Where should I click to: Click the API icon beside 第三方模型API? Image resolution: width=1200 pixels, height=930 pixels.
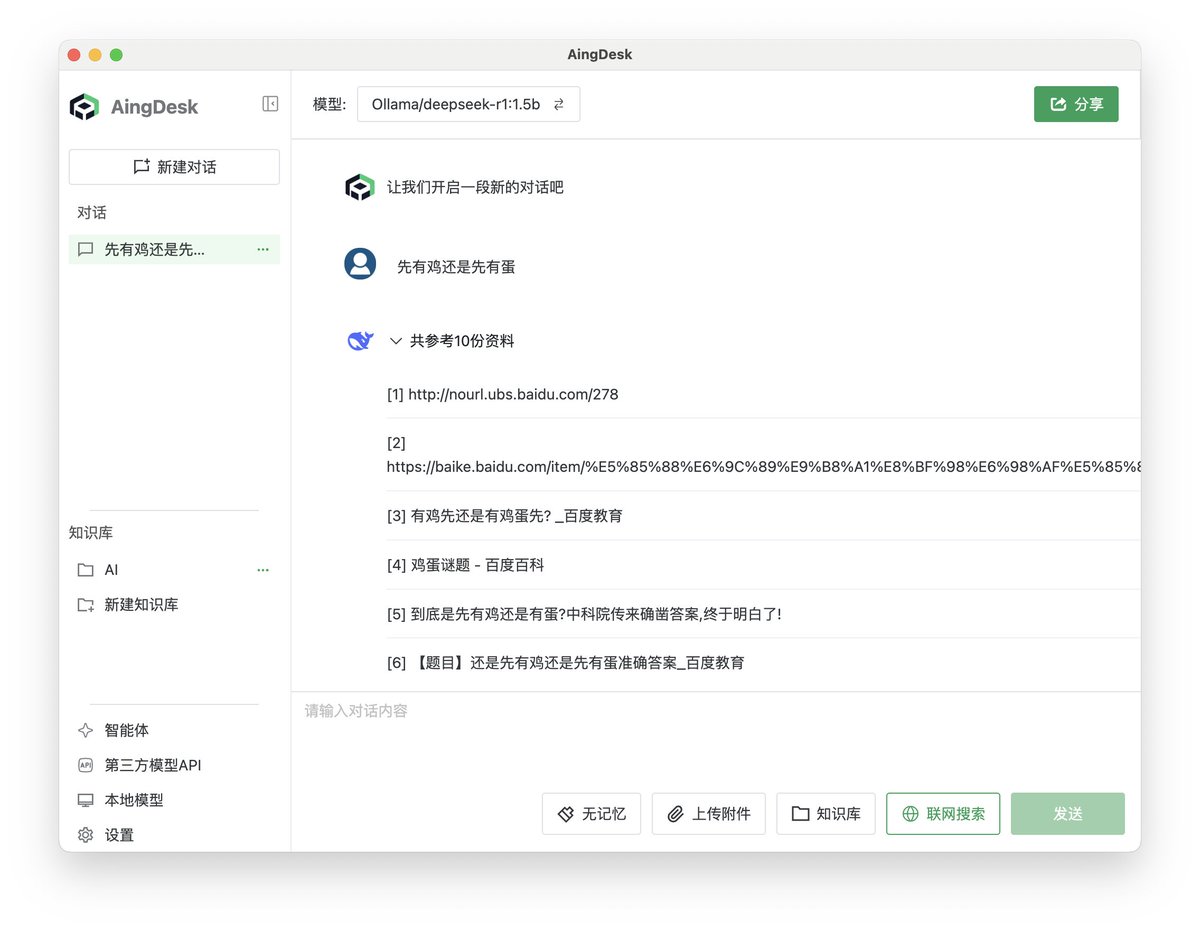pyautogui.click(x=86, y=766)
